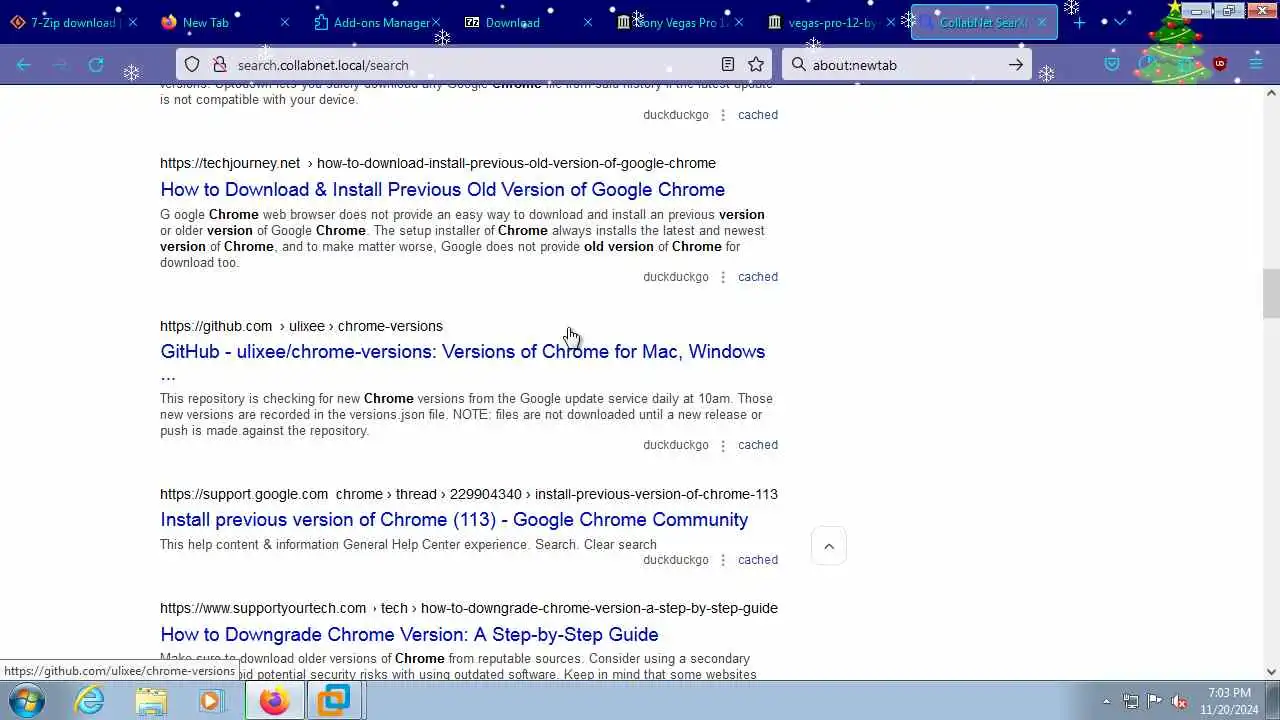Screen dimensions: 1280x720
Task: Open cached link under the top partial result
Action: pyautogui.click(x=757, y=115)
